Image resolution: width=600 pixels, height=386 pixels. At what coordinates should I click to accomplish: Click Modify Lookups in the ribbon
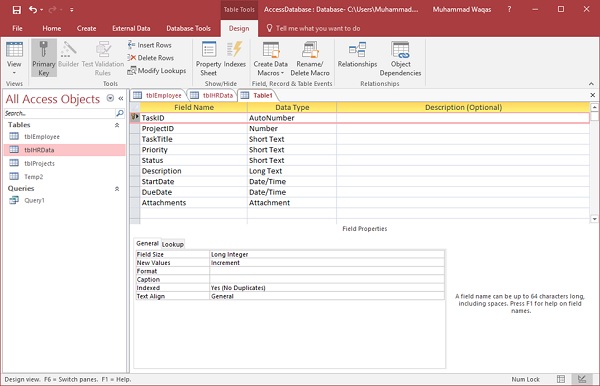click(x=157, y=70)
